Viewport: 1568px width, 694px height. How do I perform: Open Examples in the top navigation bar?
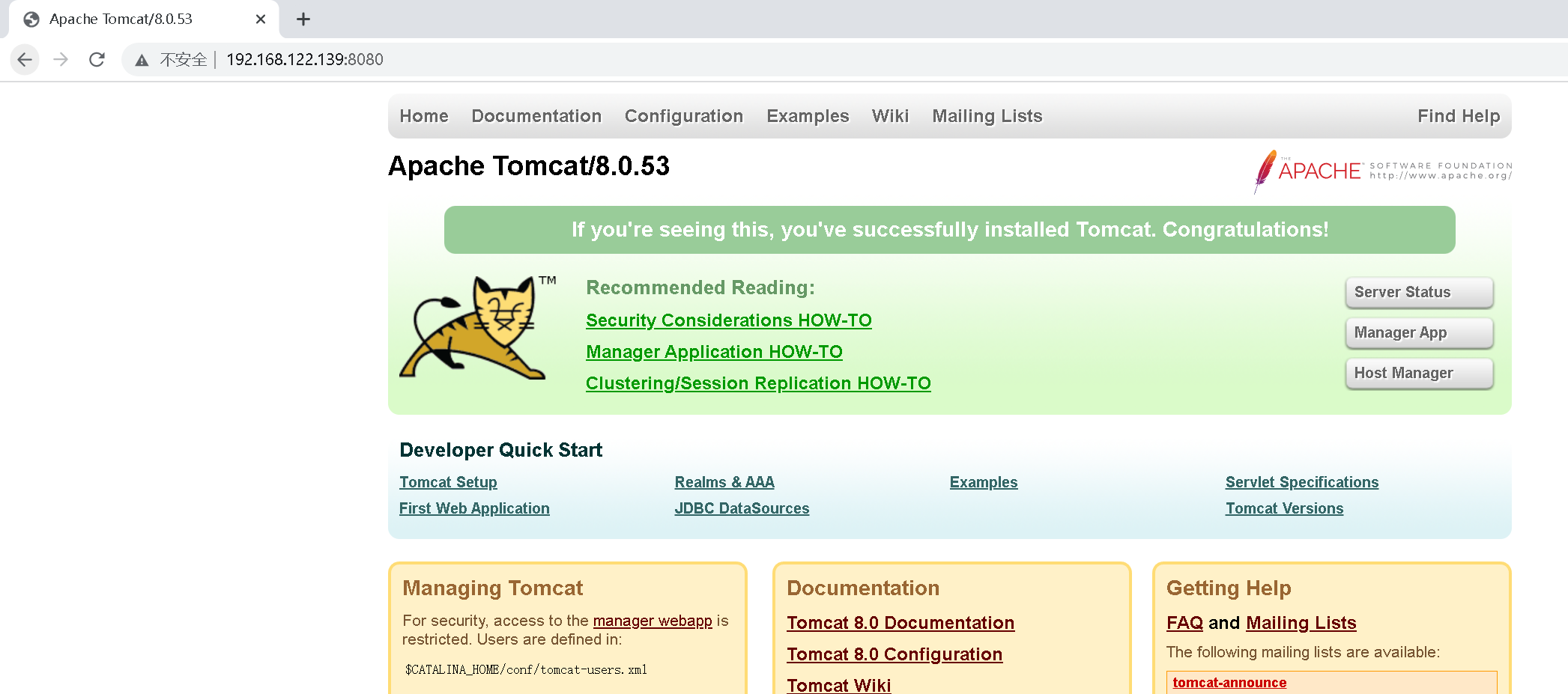tap(808, 116)
